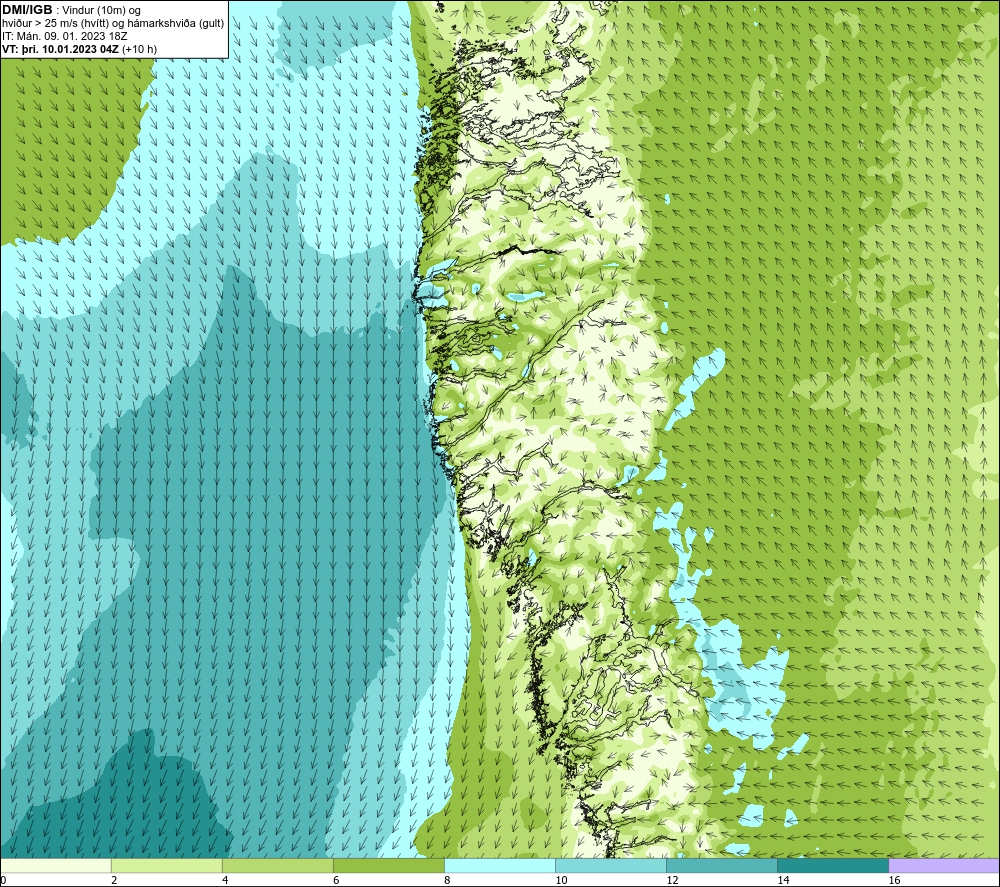The image size is (1000, 887).
Task: Click the legend scale label "6"
Action: coord(336,880)
